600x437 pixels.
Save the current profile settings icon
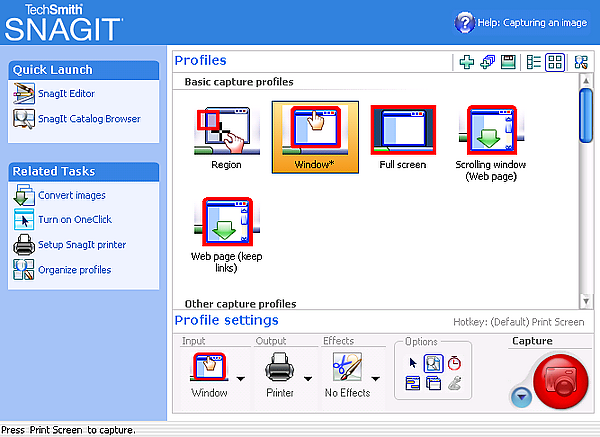[508, 62]
